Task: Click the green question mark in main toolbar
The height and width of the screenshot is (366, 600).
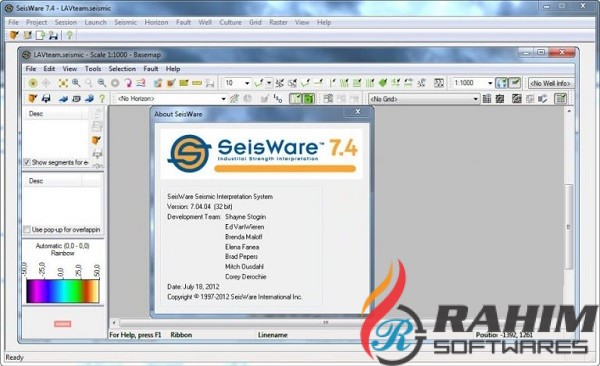Action: point(69,36)
